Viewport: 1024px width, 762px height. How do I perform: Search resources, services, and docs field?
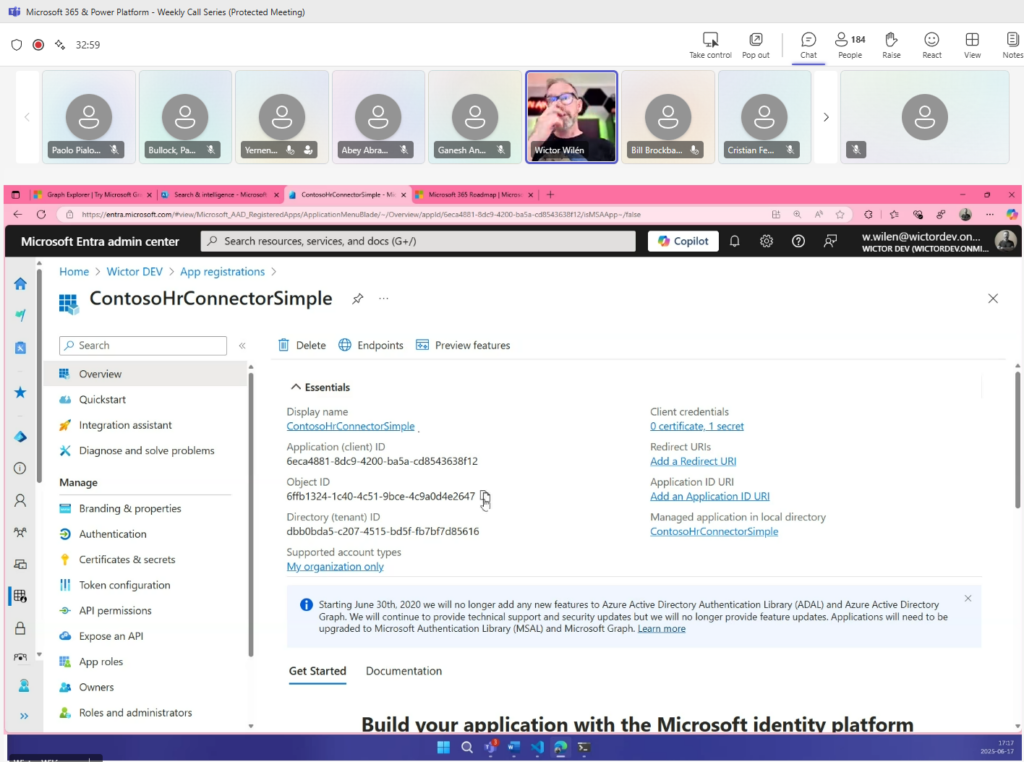[418, 241]
